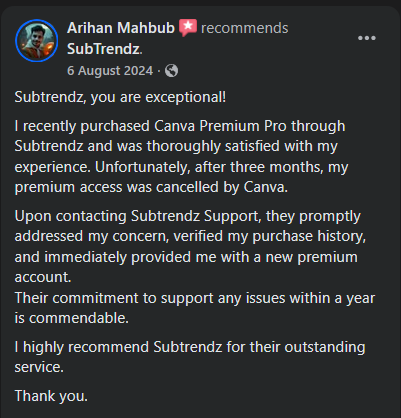Visit the SubTrendz page link
The height and width of the screenshot is (418, 401).
104,49
